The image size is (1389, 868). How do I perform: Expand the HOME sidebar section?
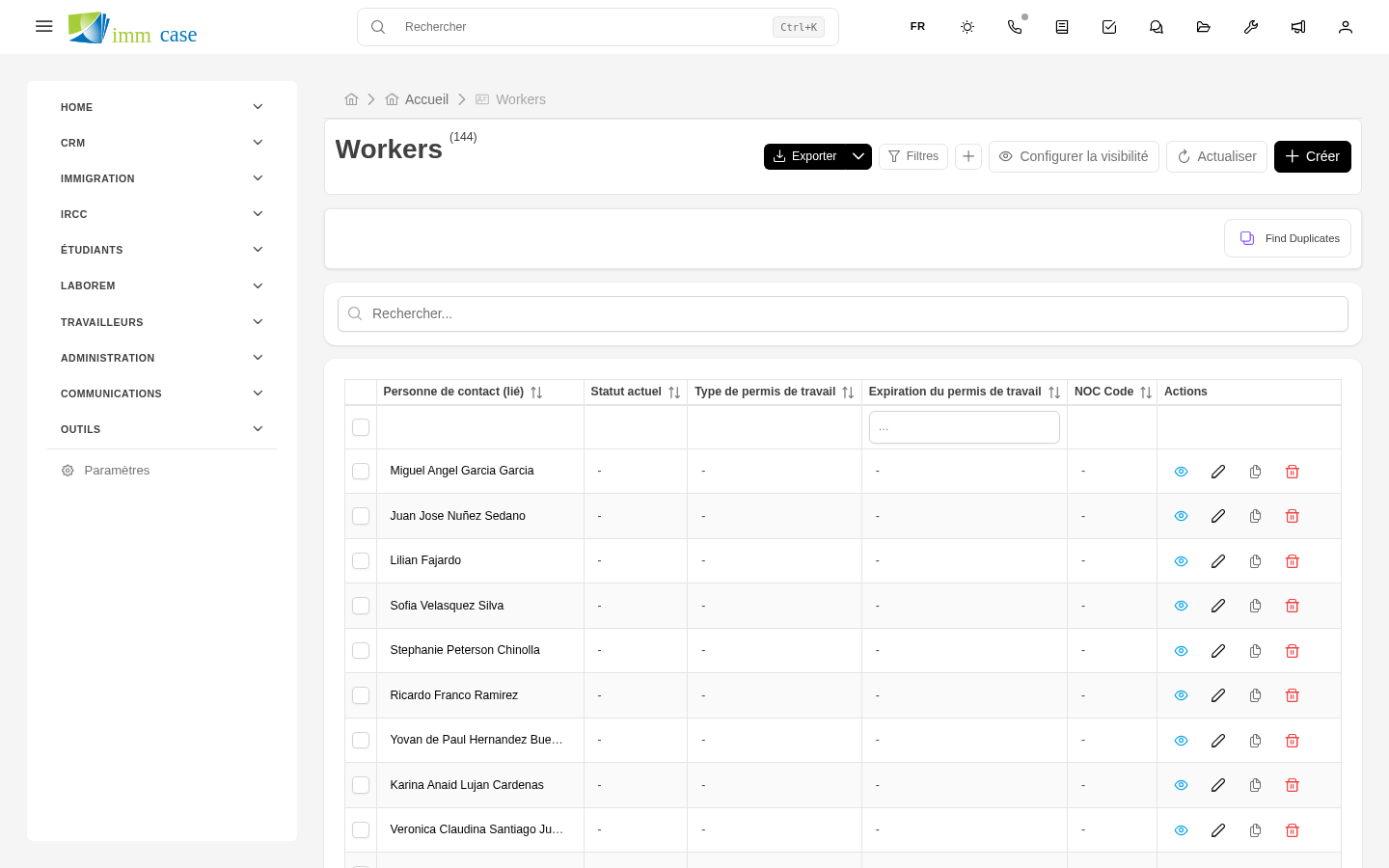pyautogui.click(x=161, y=107)
